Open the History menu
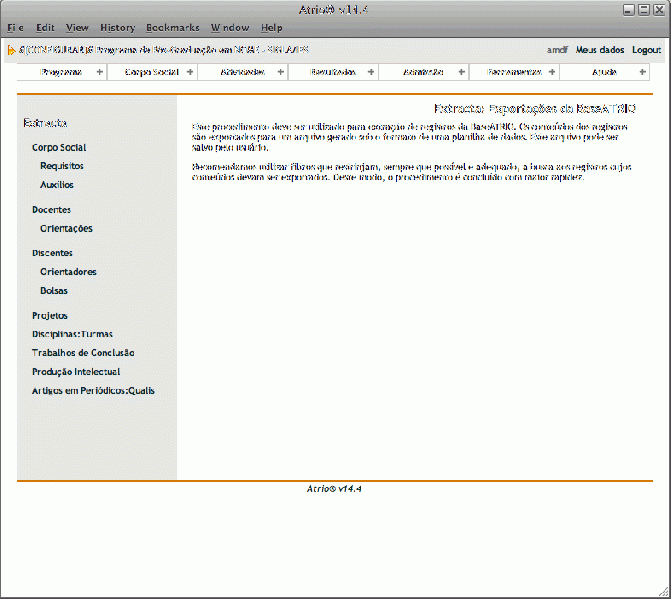The height and width of the screenshot is (599, 671). tap(117, 28)
